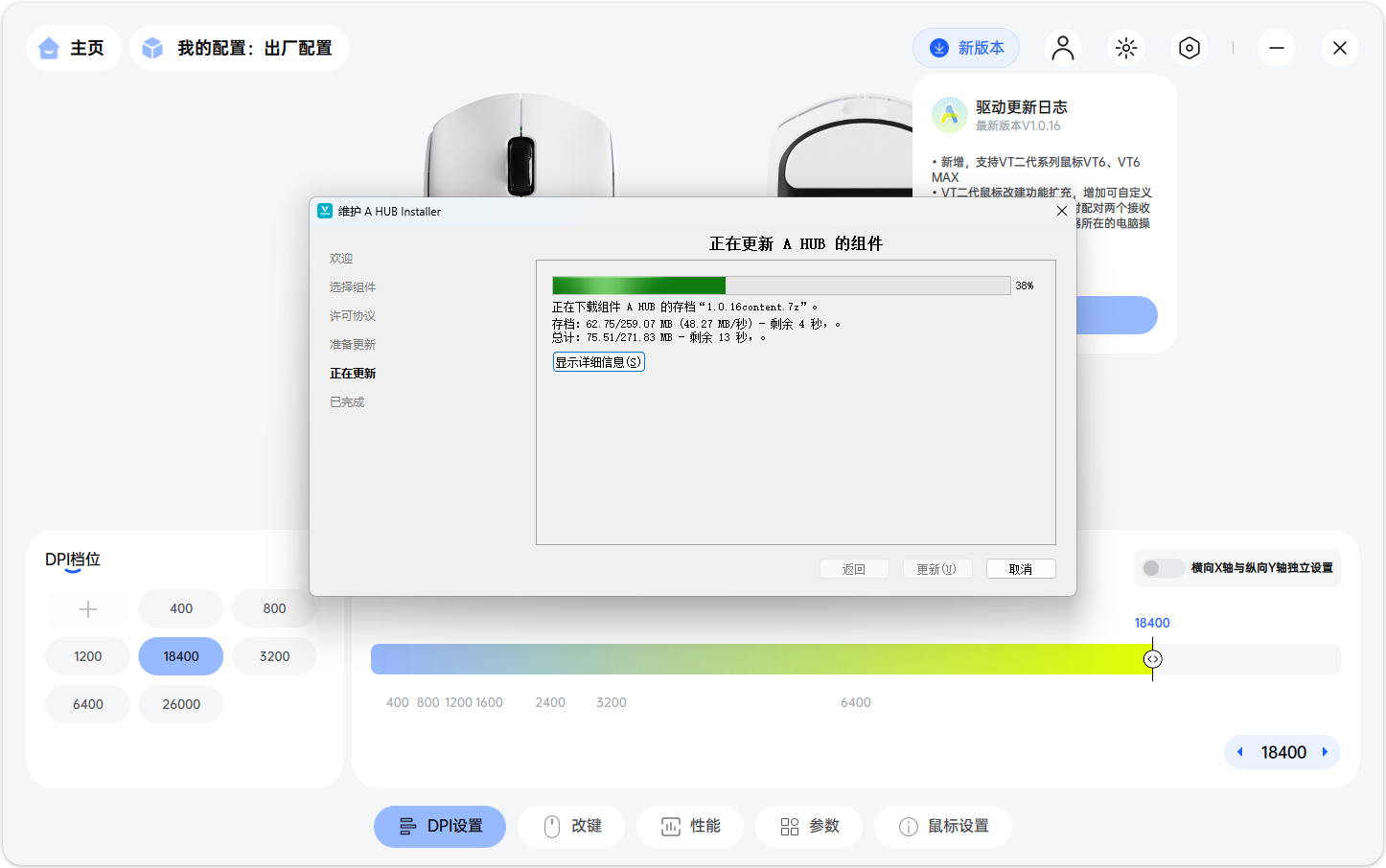Go to 主页 home tab
Viewport: 1386px width, 868px height.
73,47
